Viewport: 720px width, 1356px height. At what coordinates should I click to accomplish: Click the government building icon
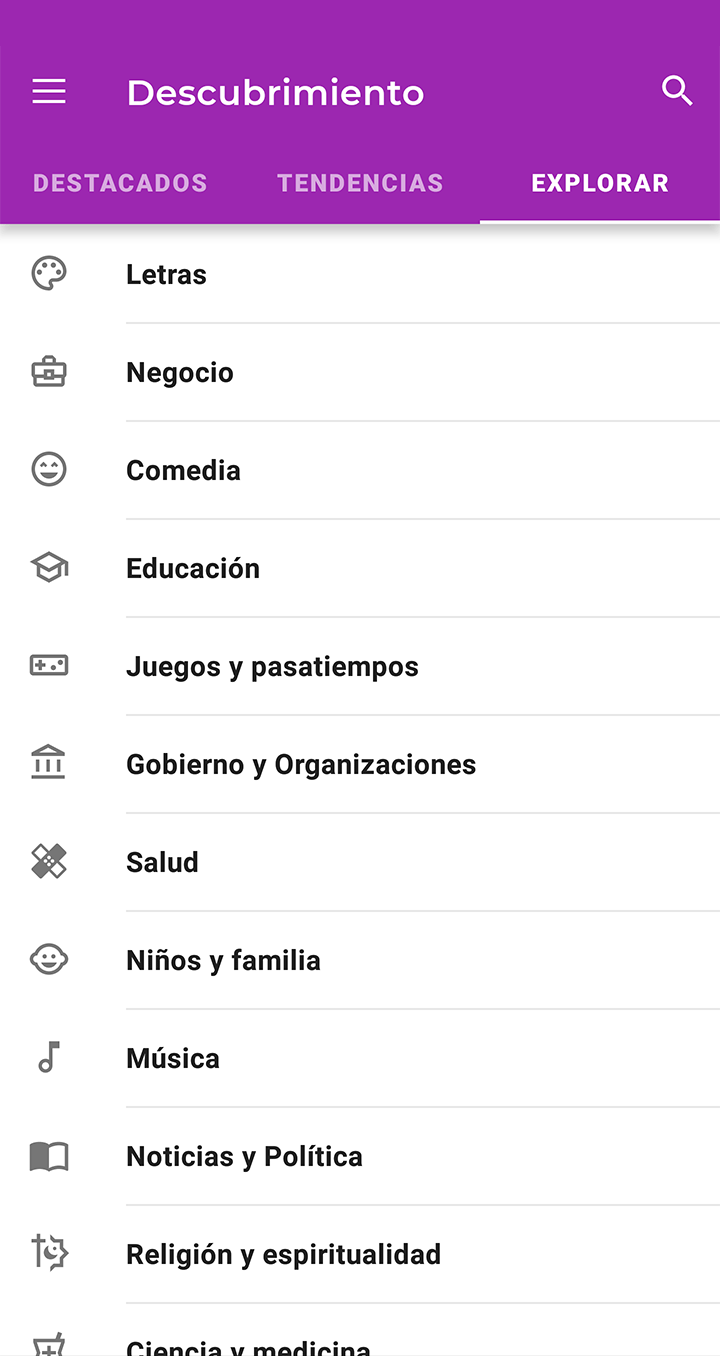click(x=49, y=764)
